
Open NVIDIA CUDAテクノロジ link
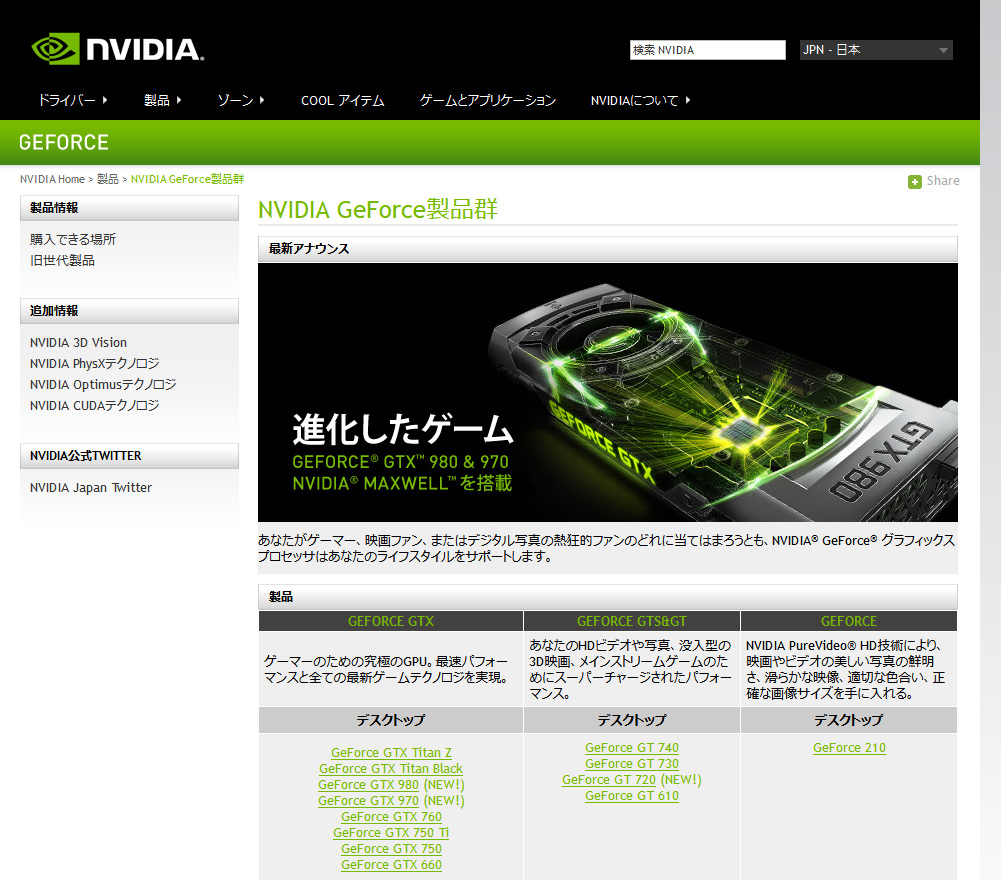click(94, 406)
